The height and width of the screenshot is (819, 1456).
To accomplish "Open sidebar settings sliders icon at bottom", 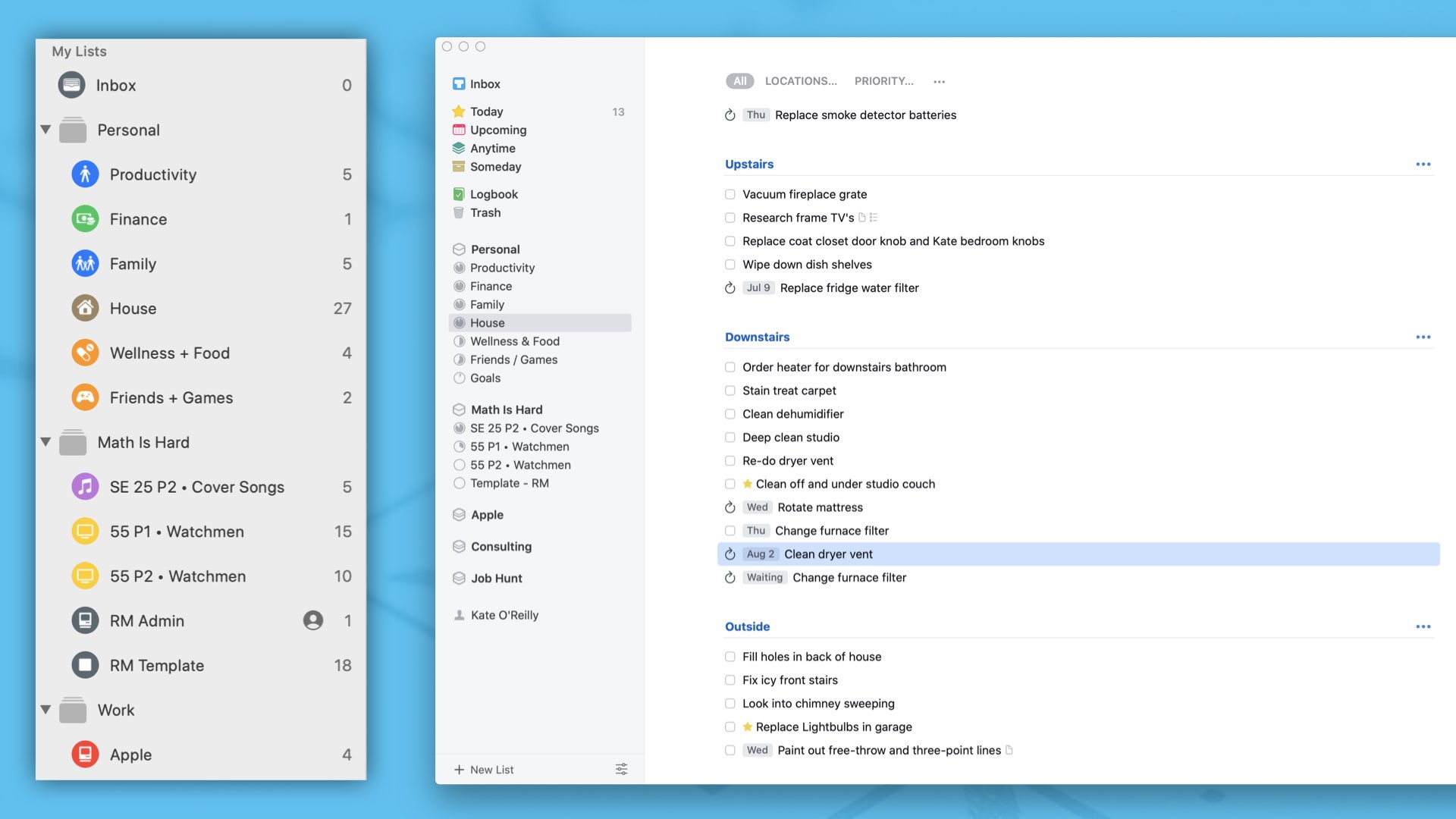I will 622,769.
